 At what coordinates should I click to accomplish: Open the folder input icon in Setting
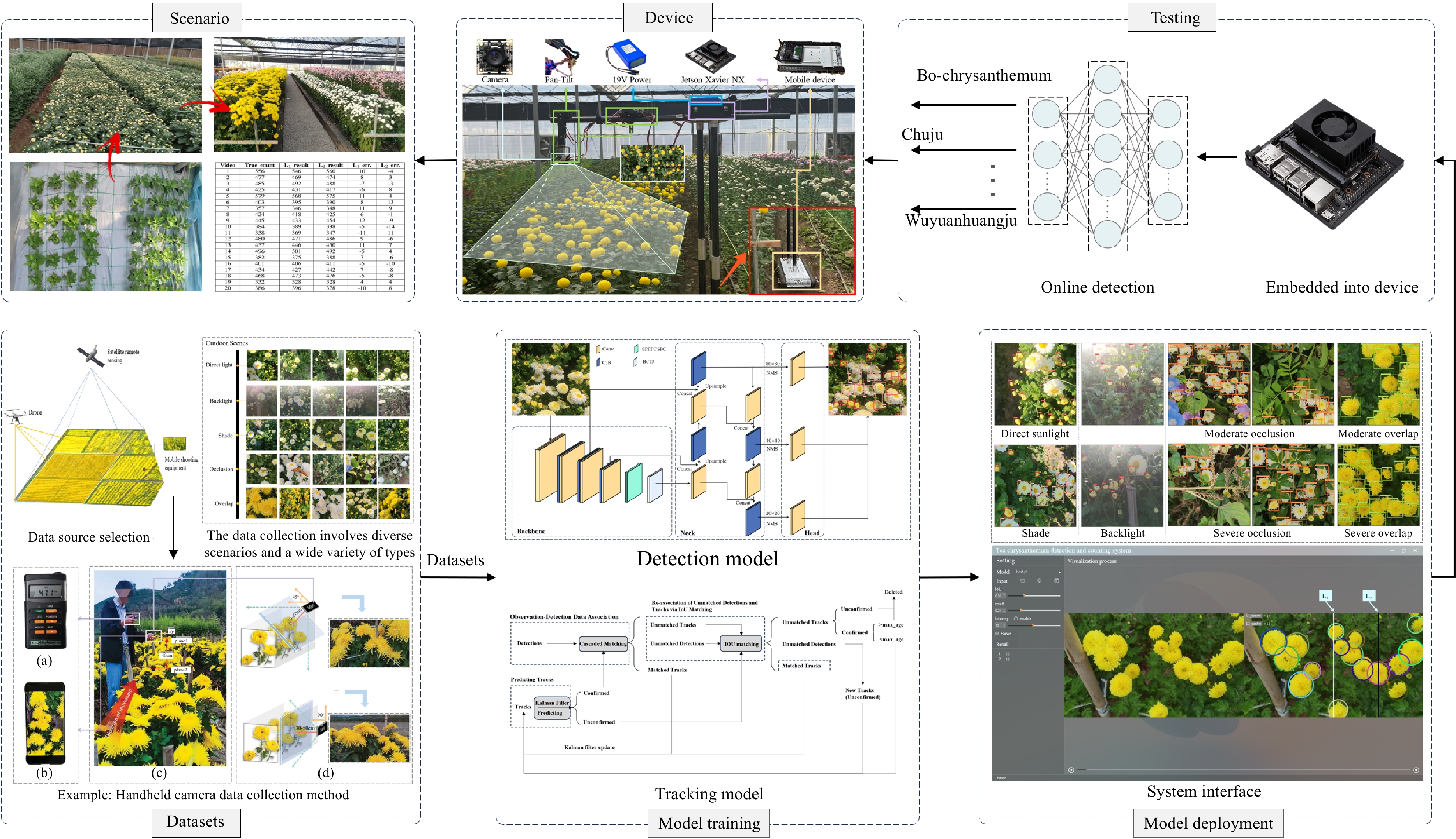[1023, 581]
